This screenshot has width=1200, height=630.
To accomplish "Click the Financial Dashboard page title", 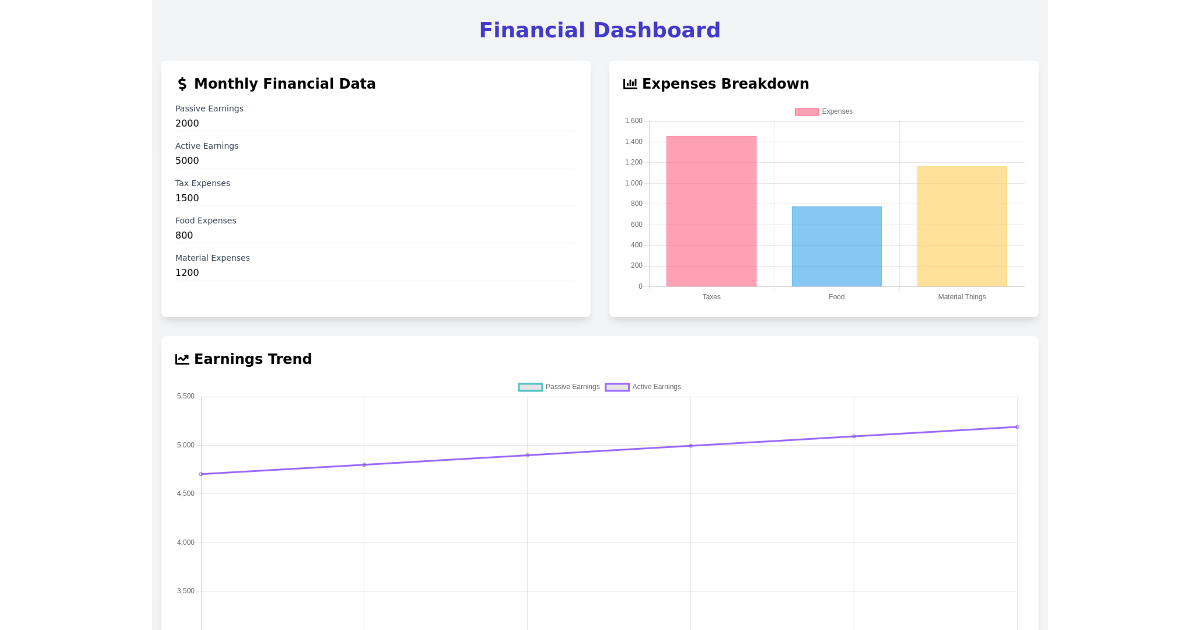I will point(600,30).
